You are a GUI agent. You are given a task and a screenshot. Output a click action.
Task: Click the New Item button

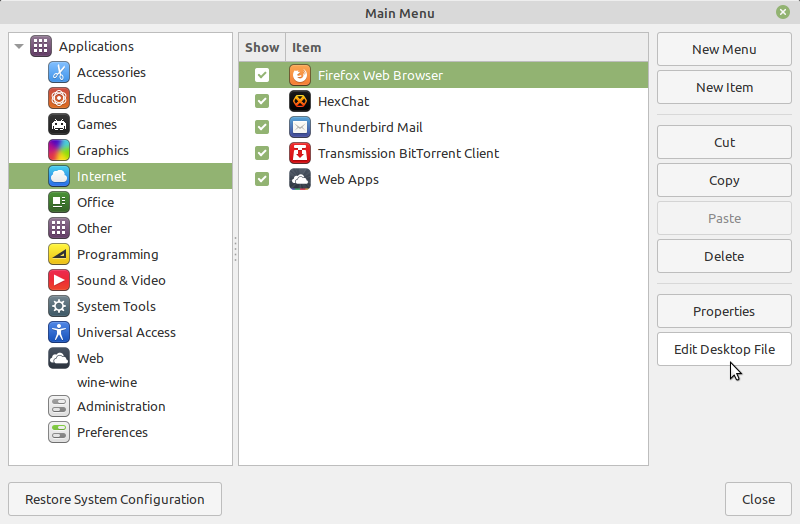pyautogui.click(x=724, y=87)
